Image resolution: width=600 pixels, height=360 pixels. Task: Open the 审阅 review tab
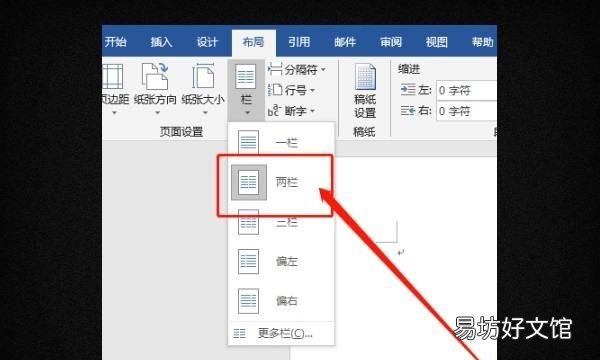tap(391, 42)
